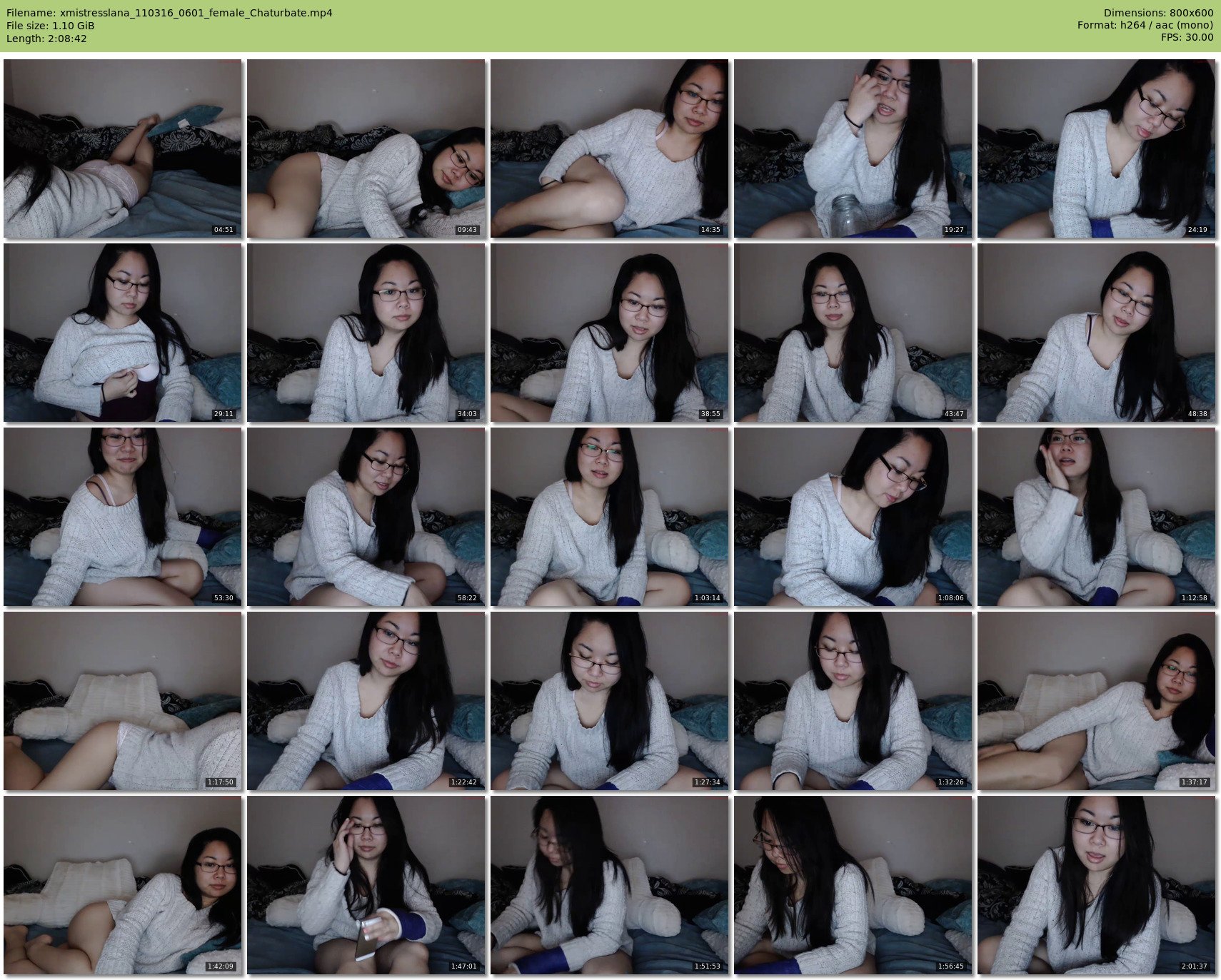The image size is (1221, 980).
Task: Choose the preview frame at 1:08:06
Action: coord(853,517)
